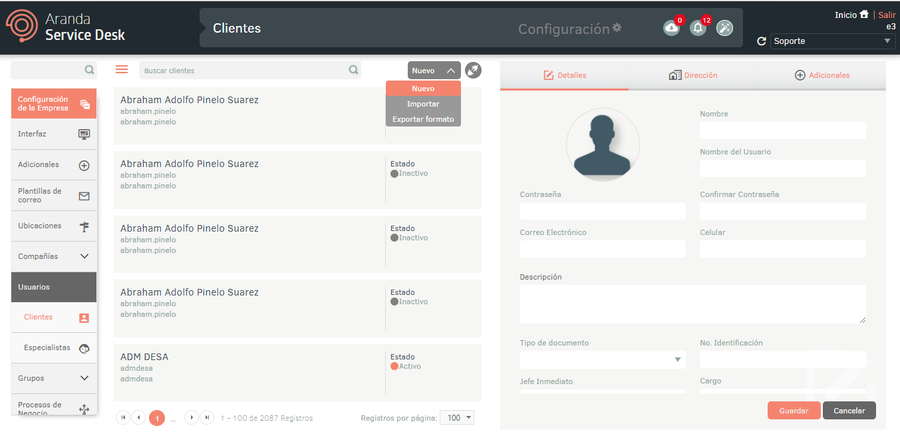This screenshot has width=900, height=432.
Task: Select Importar from the Nuevo menu
Action: (x=423, y=104)
